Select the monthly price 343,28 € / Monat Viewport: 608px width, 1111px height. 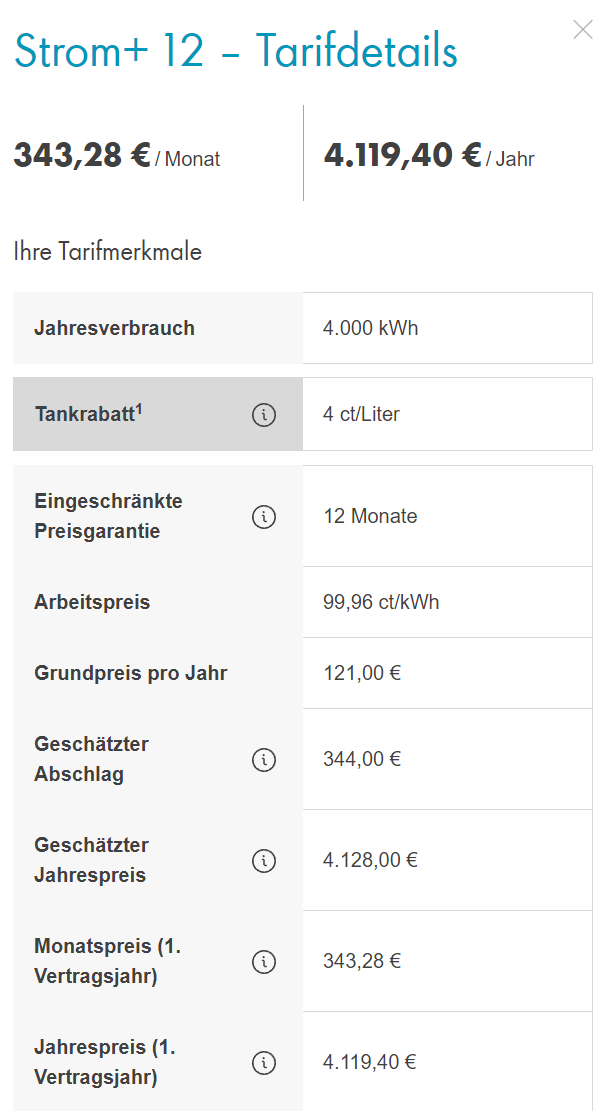click(x=117, y=156)
